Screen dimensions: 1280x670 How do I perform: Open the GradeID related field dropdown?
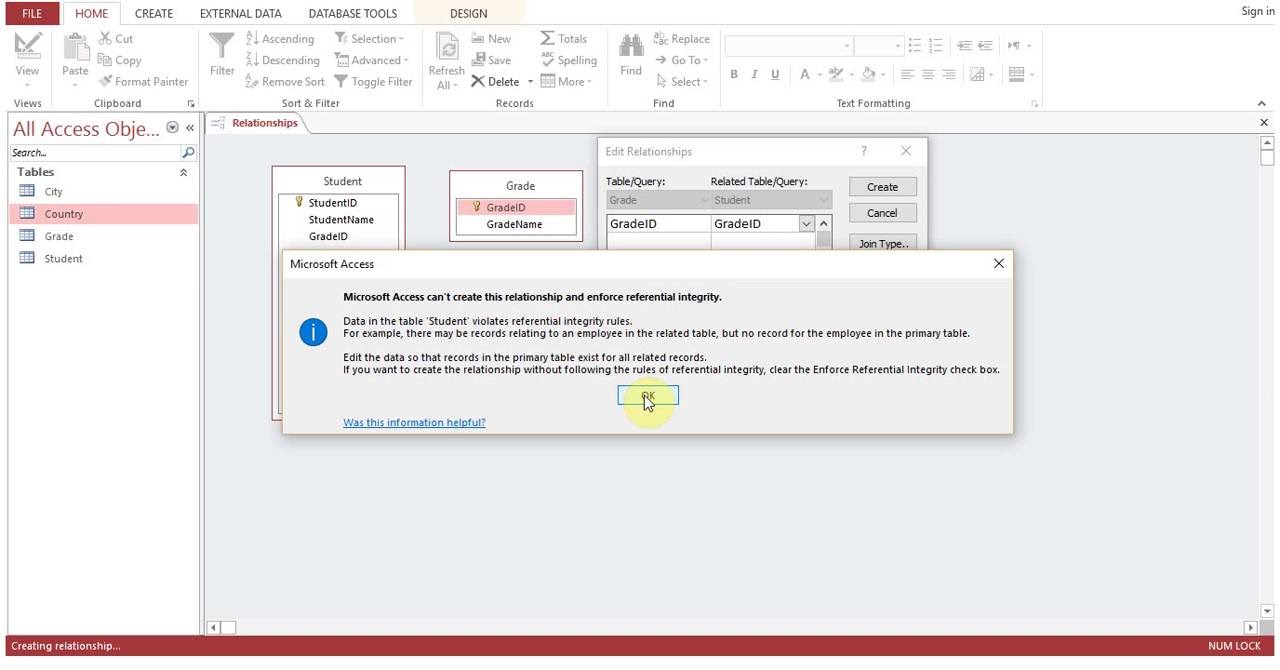pos(806,224)
